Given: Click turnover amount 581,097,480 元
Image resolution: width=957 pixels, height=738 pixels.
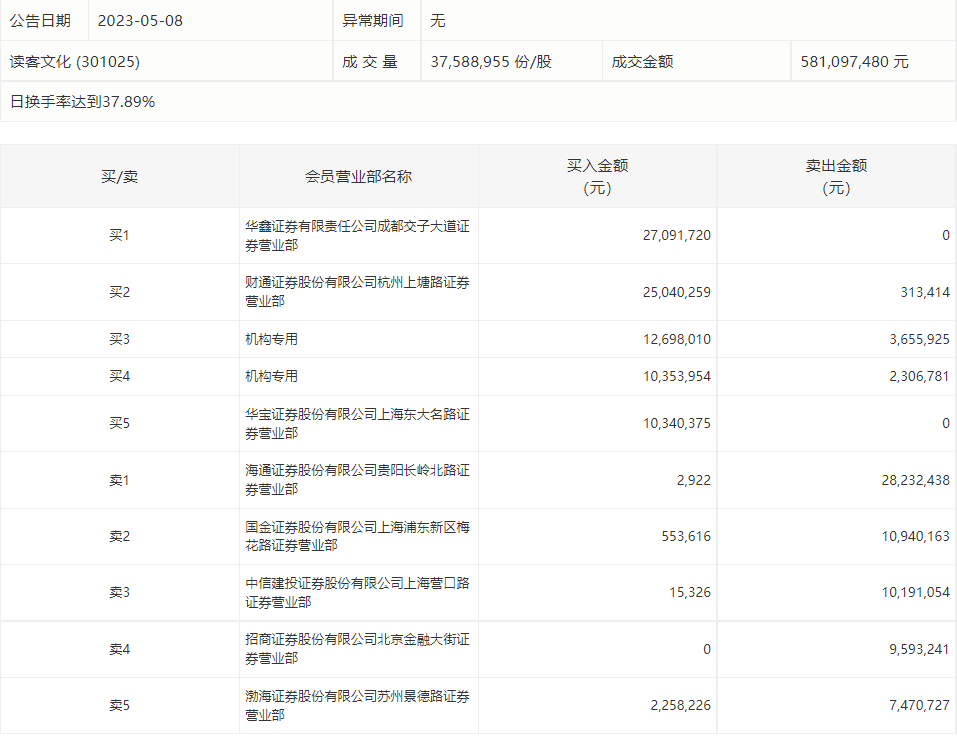Looking at the screenshot, I should click(854, 62).
